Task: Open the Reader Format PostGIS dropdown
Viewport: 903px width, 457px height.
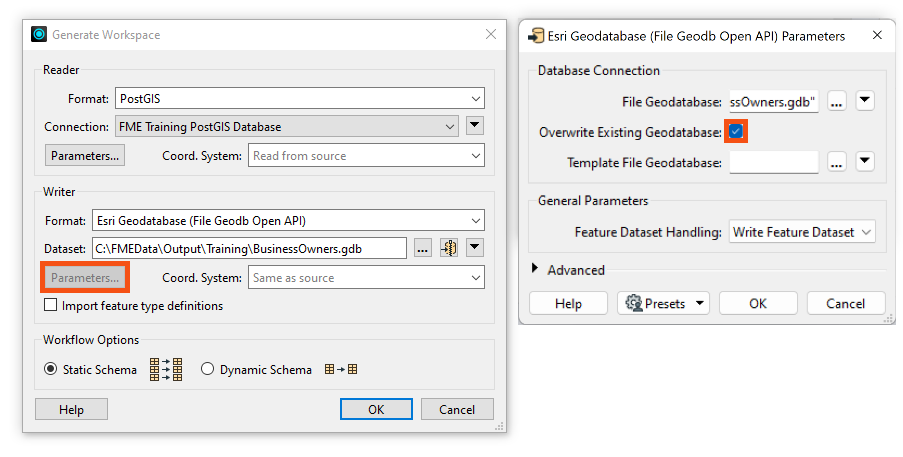Action: click(x=300, y=98)
